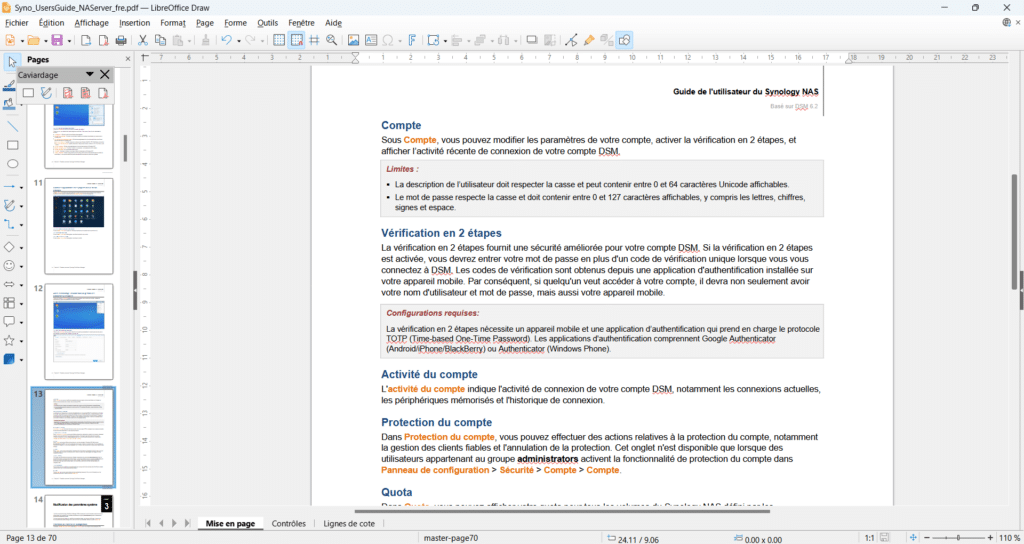Click Redacted Export (White) icon in Caviardage
This screenshot has width=1024, height=544.
67,93
